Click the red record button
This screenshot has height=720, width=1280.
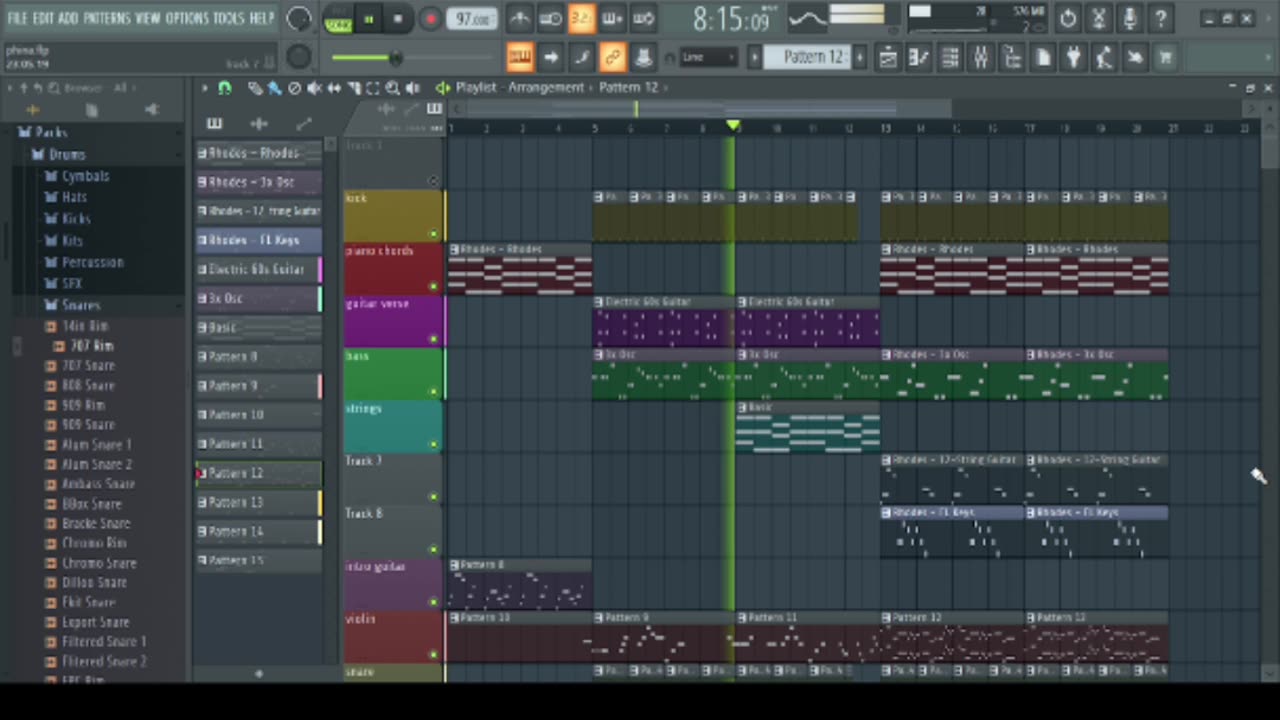click(x=429, y=19)
